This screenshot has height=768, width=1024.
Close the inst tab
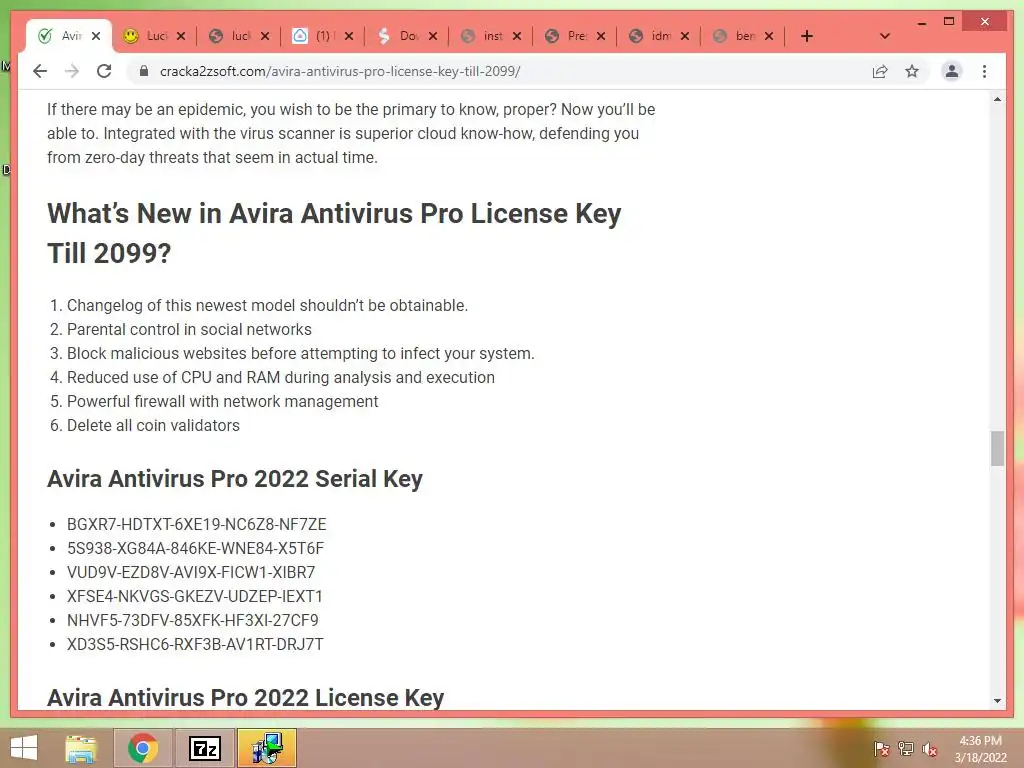click(x=517, y=36)
